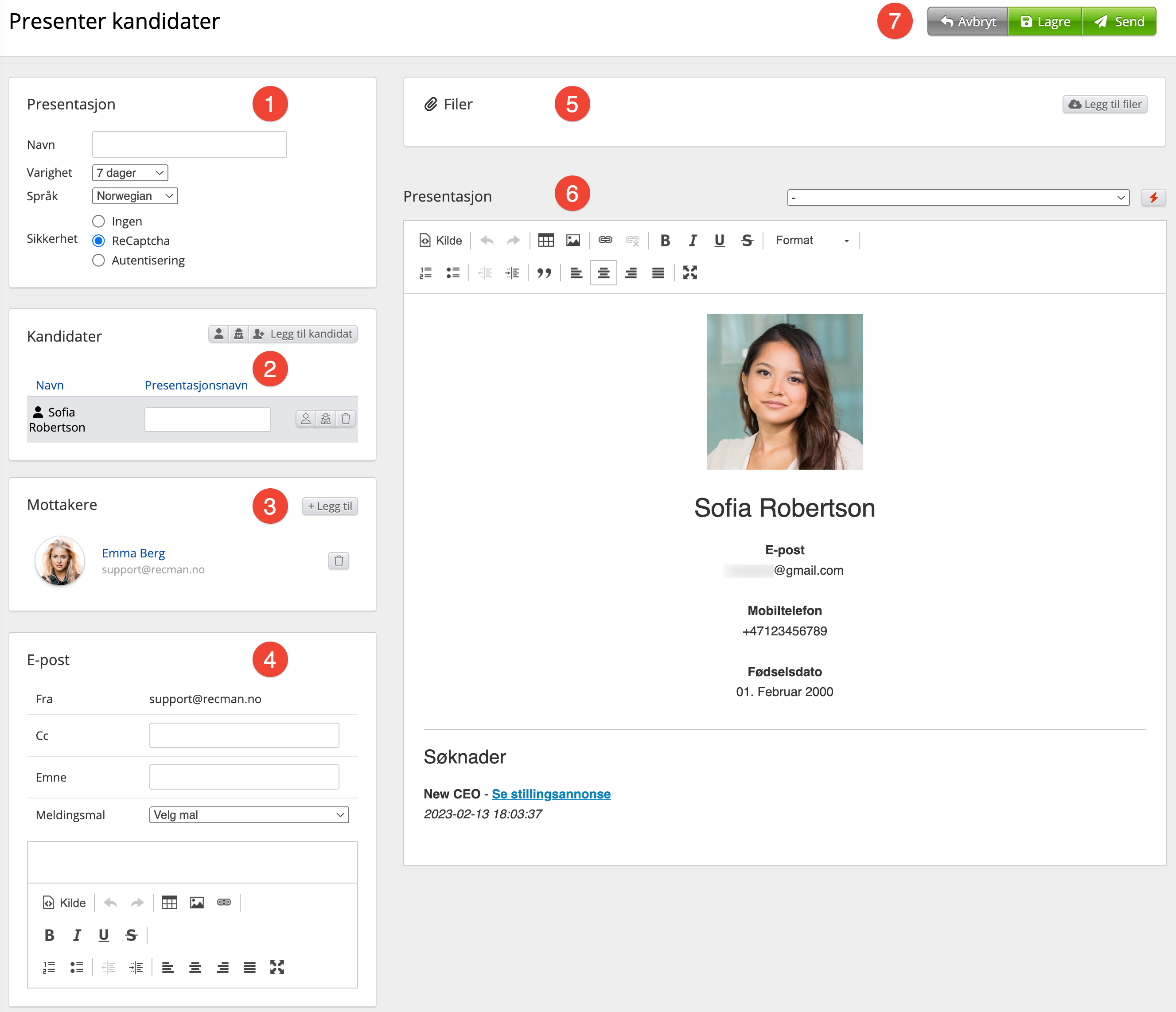This screenshot has height=1012, width=1176.
Task: Insert table in presentation editor toolbar
Action: tap(545, 241)
